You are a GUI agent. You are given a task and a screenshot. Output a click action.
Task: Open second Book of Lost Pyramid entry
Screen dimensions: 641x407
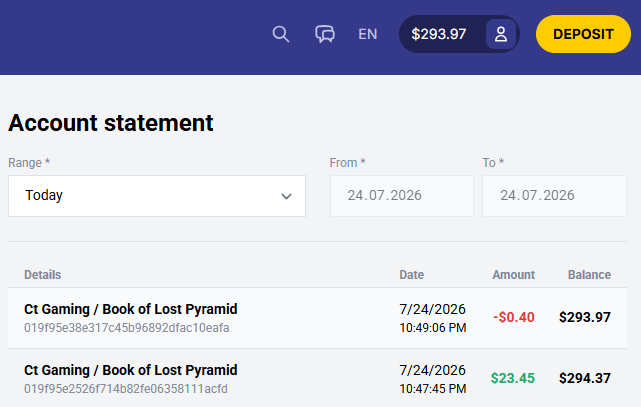(x=130, y=370)
